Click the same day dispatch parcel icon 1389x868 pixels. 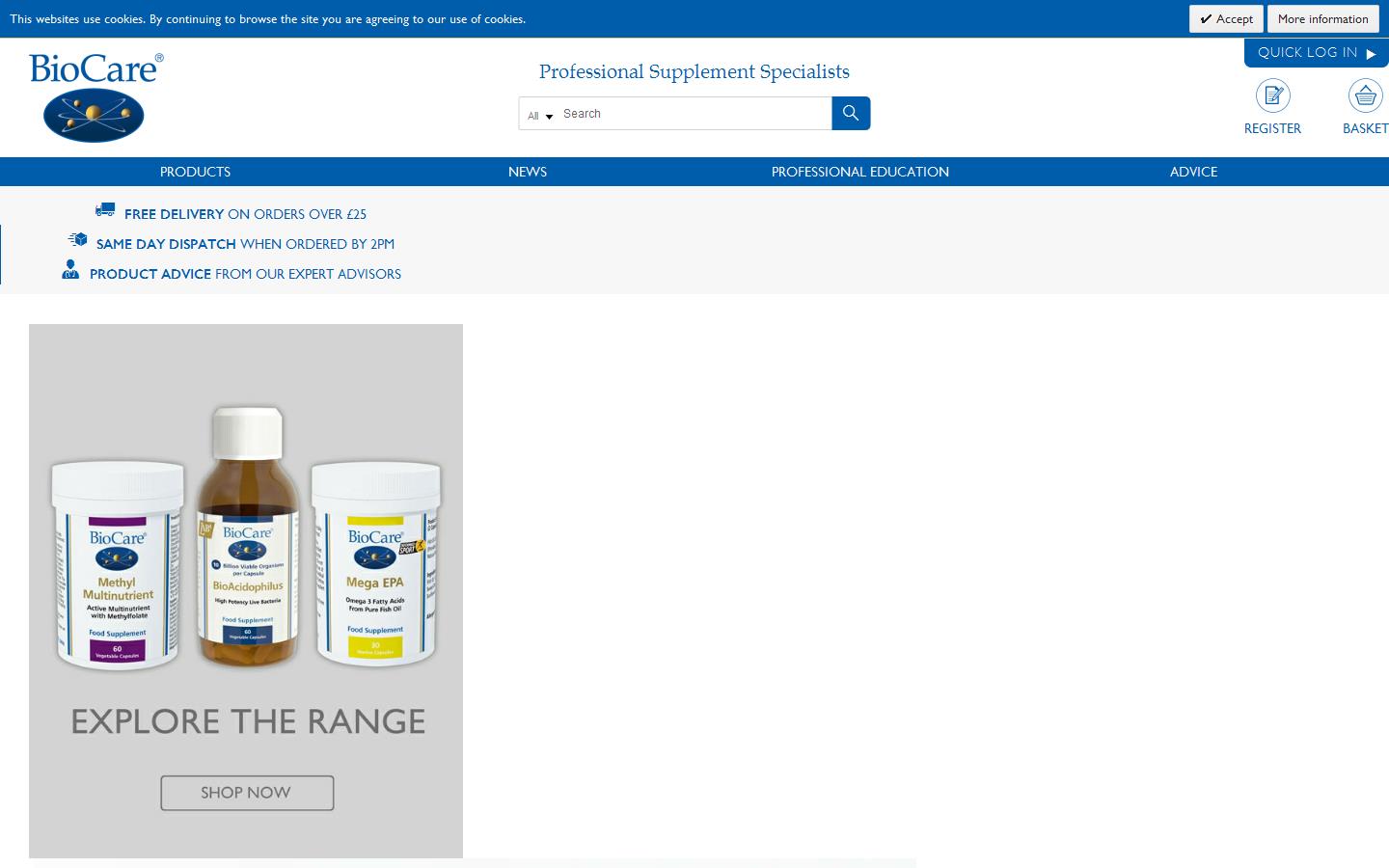[77, 238]
